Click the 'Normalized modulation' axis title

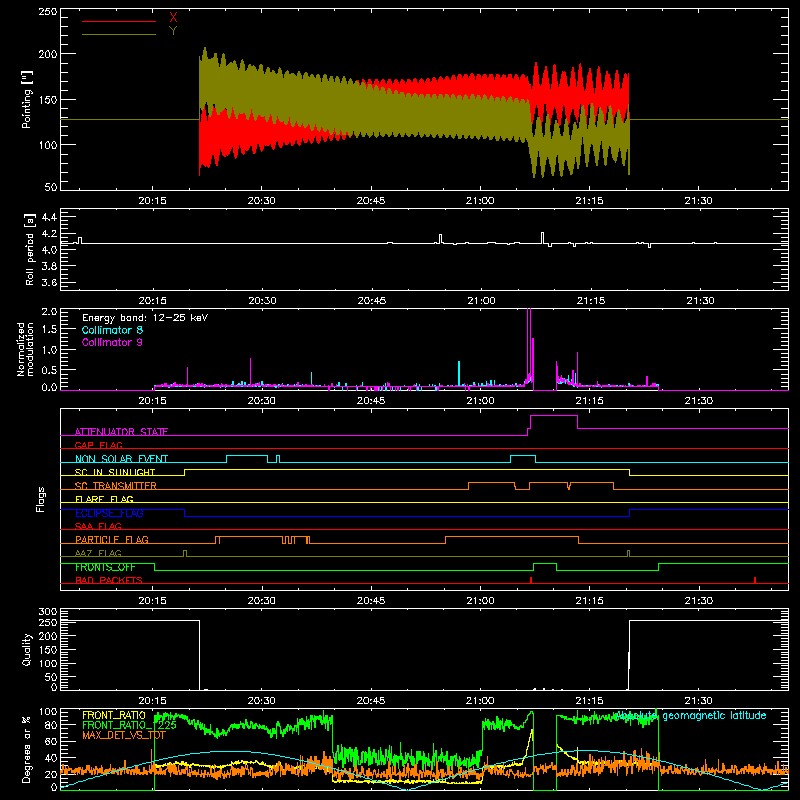pos(26,349)
